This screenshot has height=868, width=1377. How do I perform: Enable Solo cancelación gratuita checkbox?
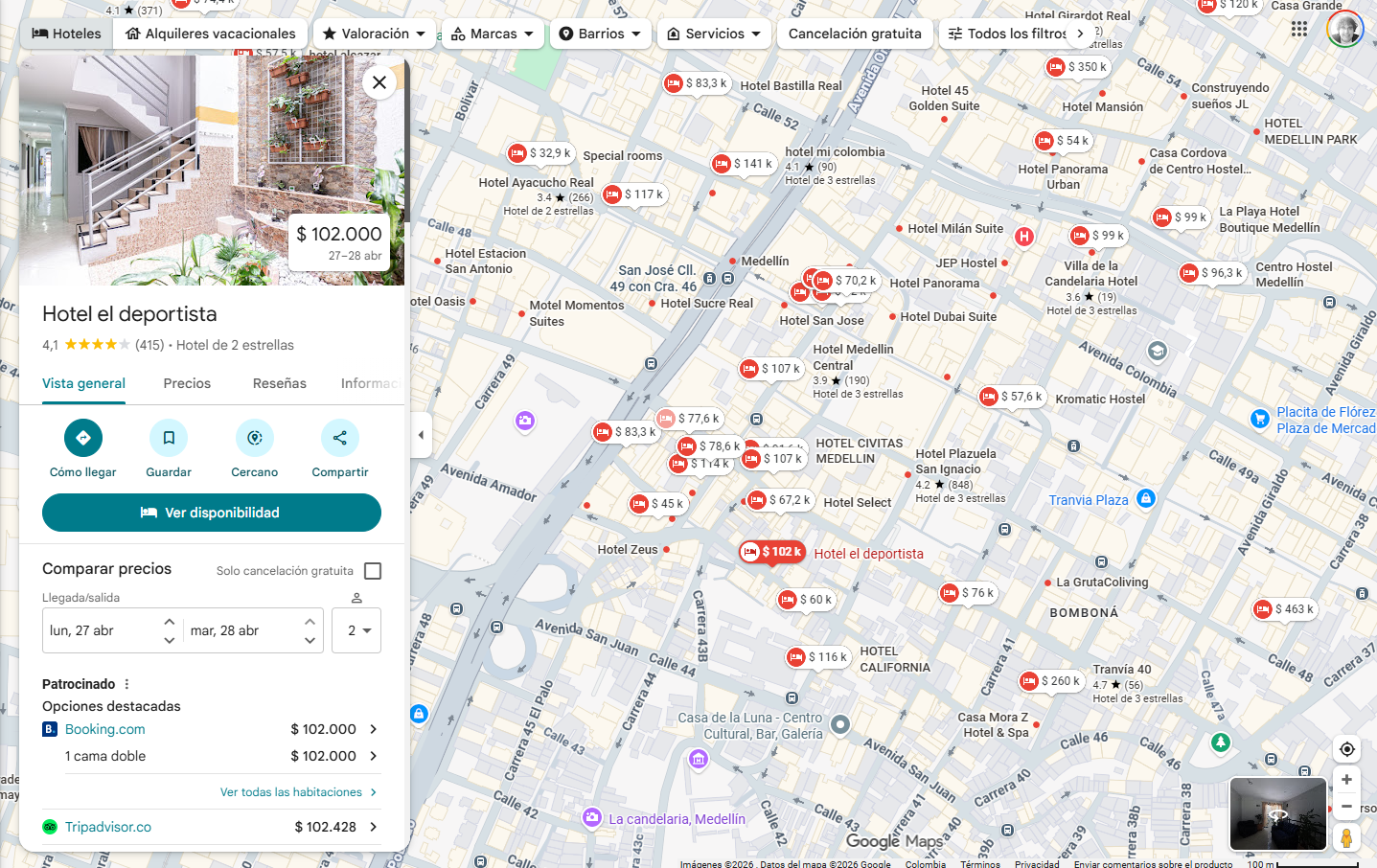pyautogui.click(x=373, y=570)
